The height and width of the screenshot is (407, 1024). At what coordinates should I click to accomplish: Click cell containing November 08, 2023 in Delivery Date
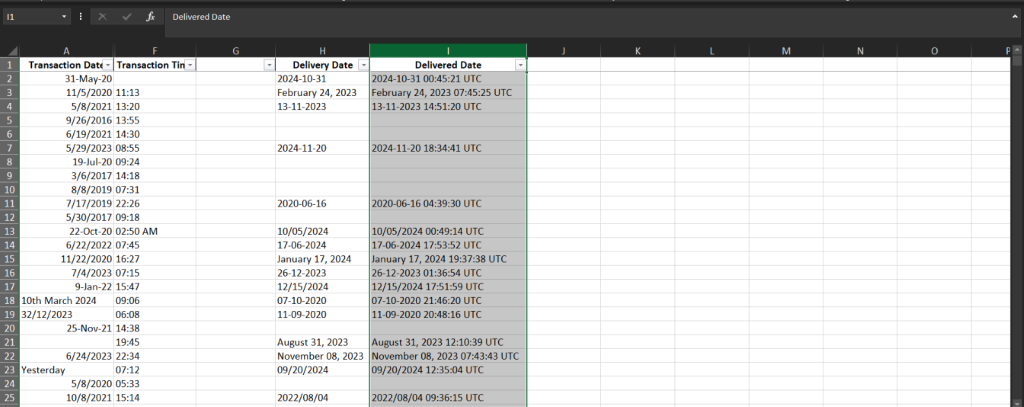click(322, 356)
